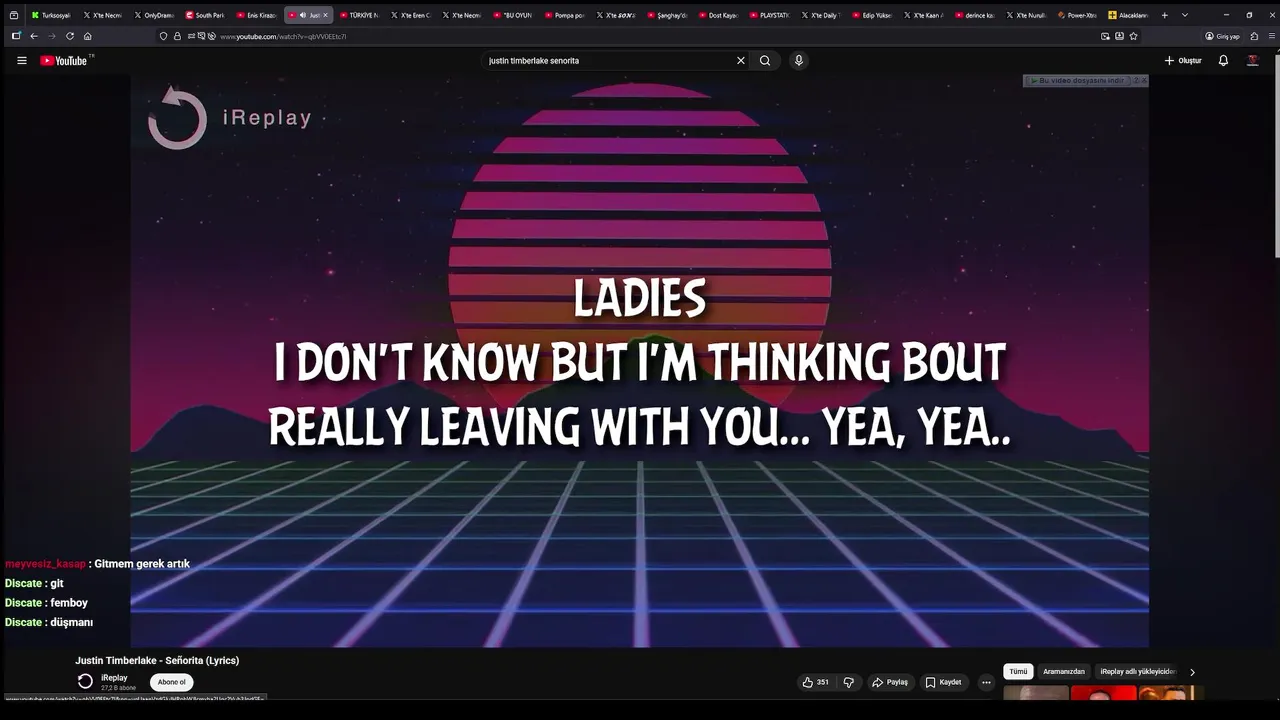Viewport: 1280px width, 720px height.
Task: Click Bu video dosyasını indir banner
Action: [1080, 80]
